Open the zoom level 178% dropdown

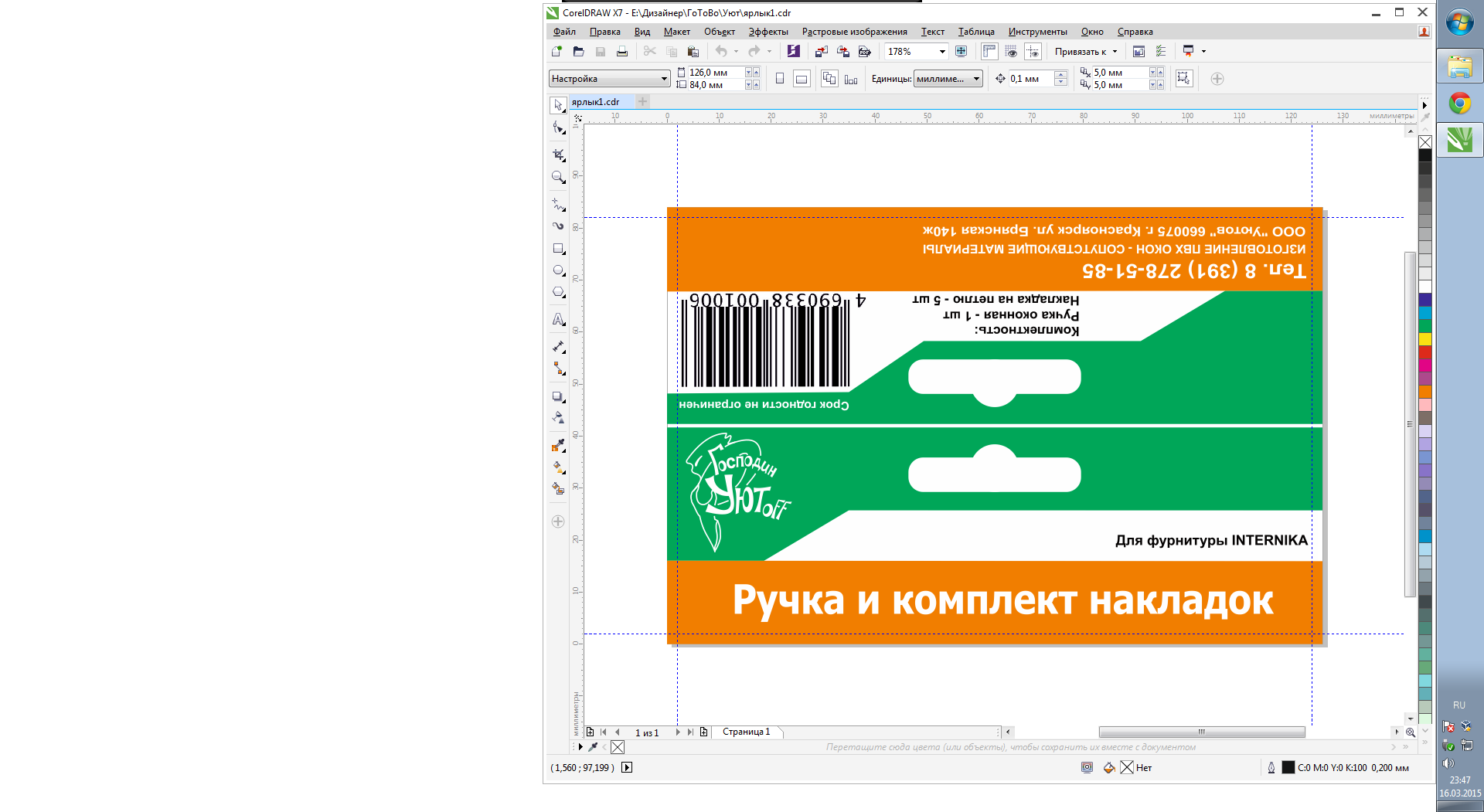pos(942,52)
